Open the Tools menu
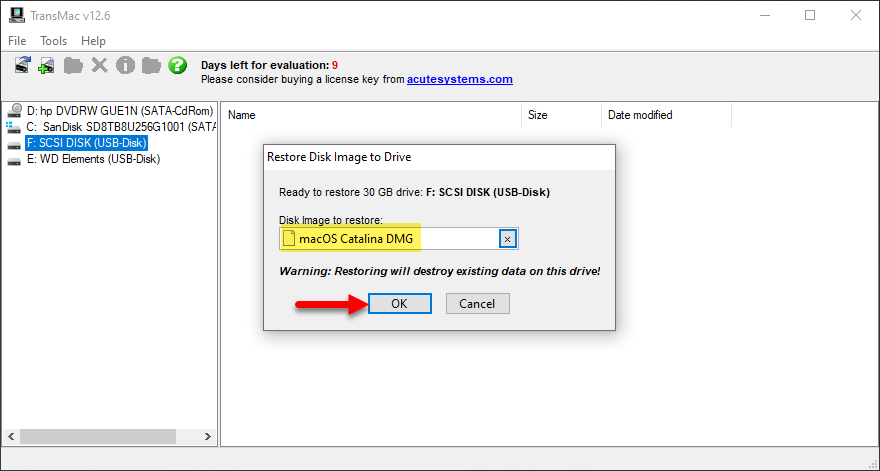The image size is (880, 471). click(x=54, y=41)
